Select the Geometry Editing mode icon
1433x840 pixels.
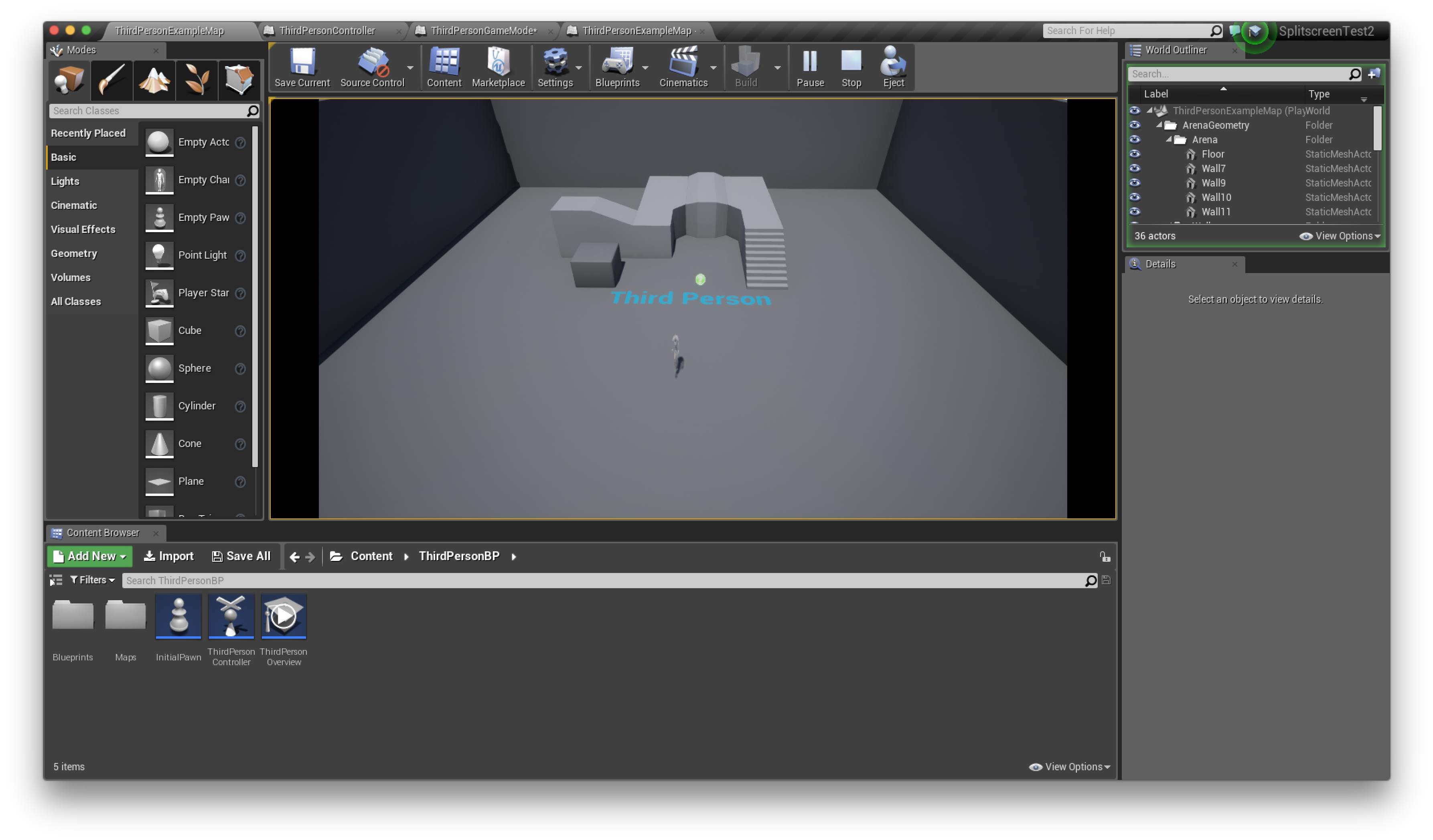(x=239, y=79)
